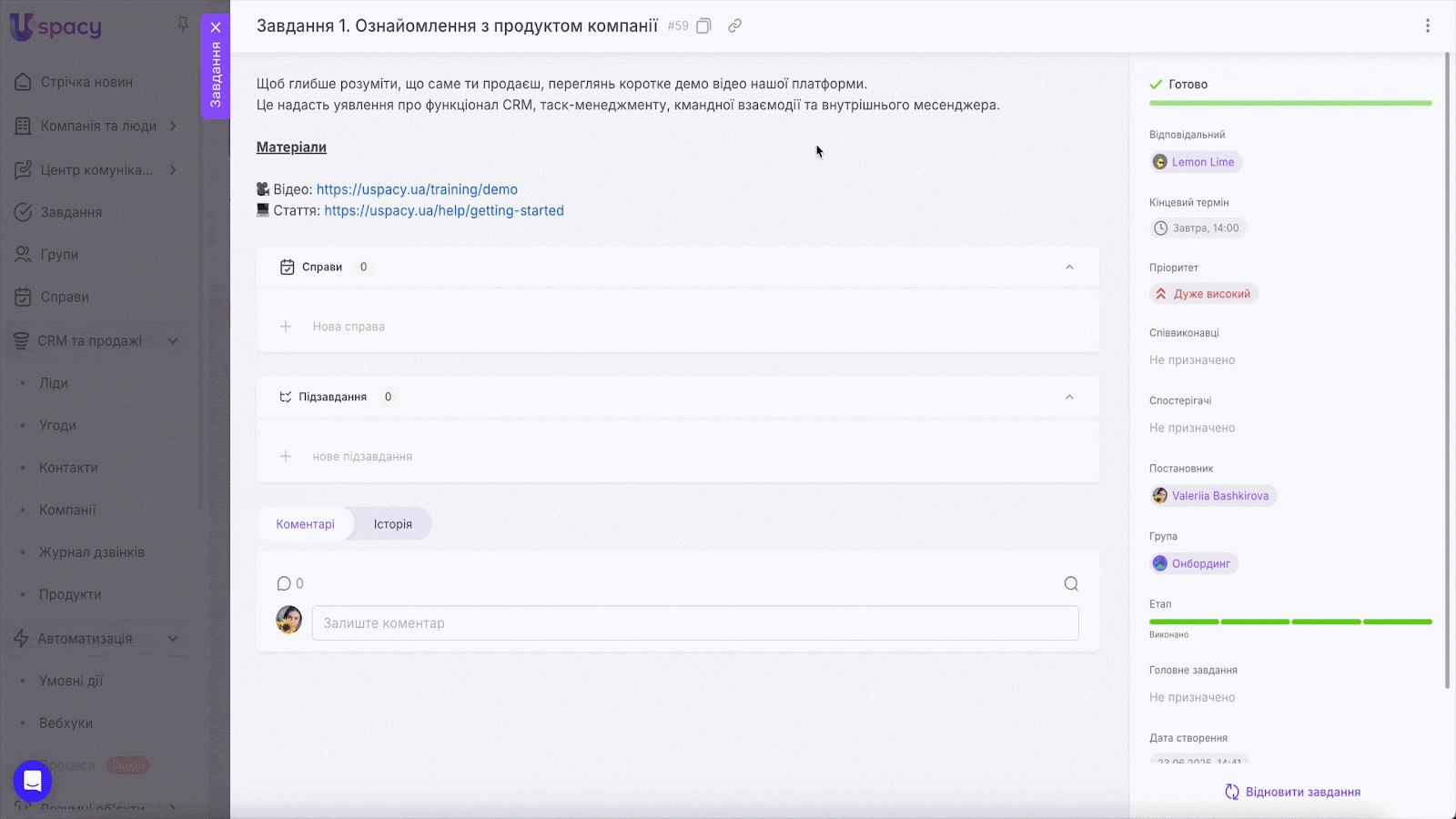Click the Відновити завдання button
Viewport: 1456px width, 819px height.
click(x=1292, y=792)
